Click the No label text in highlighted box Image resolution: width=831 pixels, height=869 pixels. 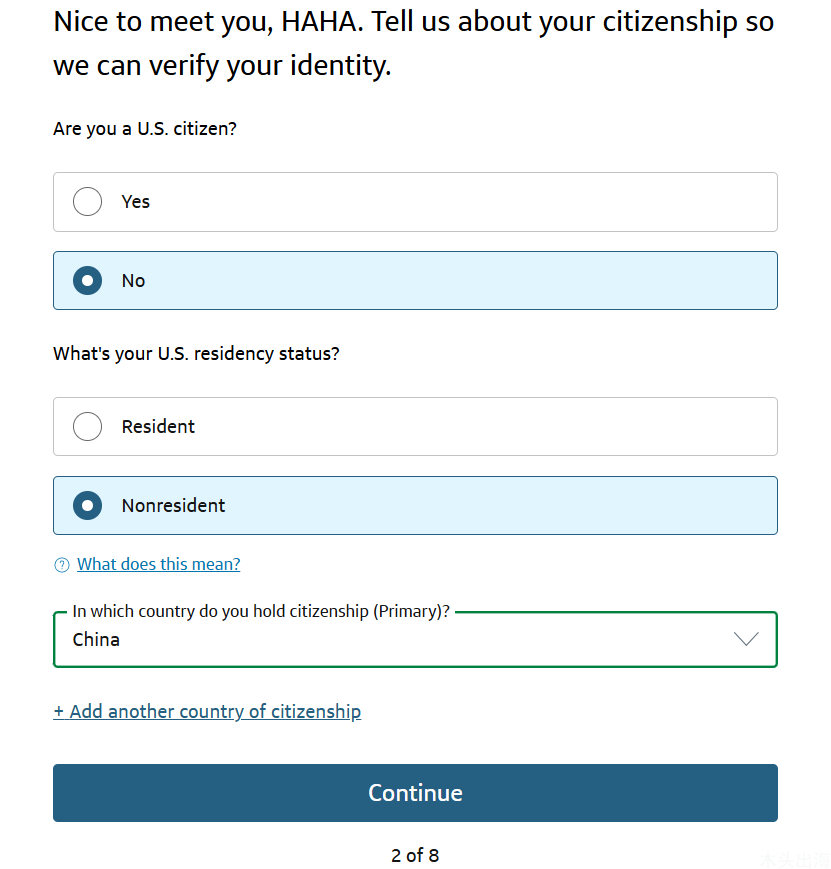[134, 281]
